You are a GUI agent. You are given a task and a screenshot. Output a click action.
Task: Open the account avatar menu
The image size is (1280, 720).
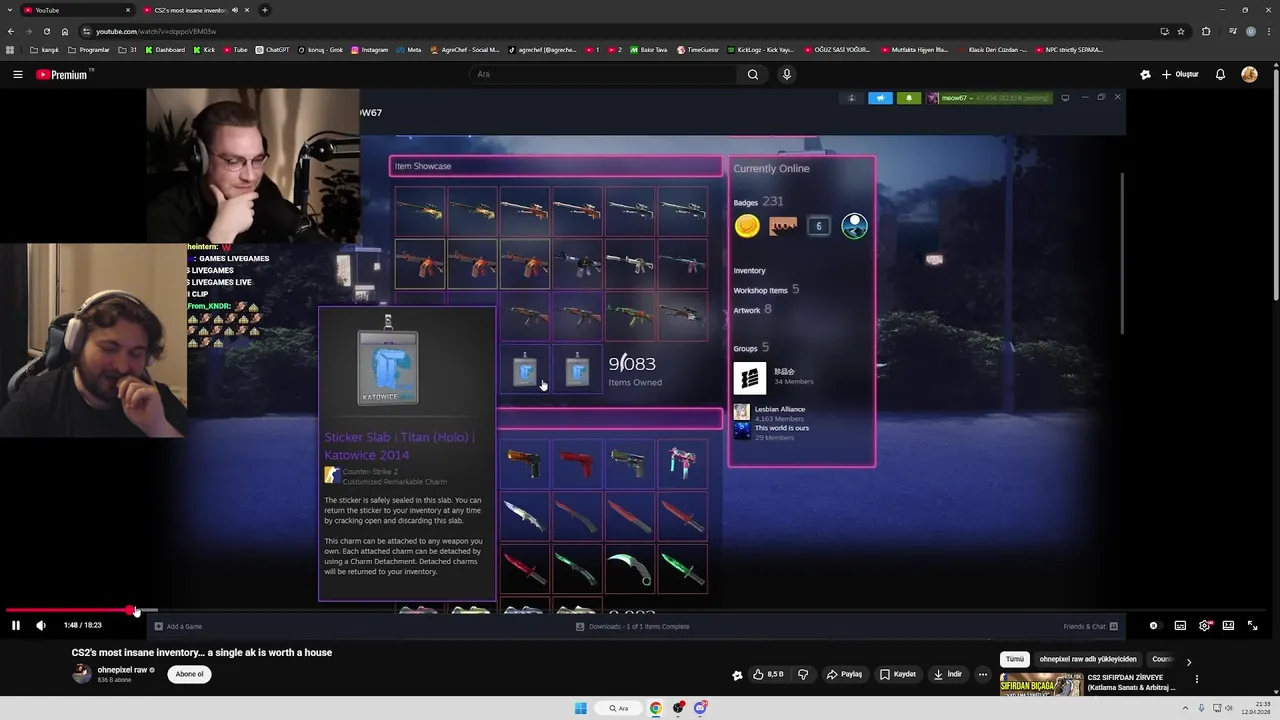point(1249,74)
